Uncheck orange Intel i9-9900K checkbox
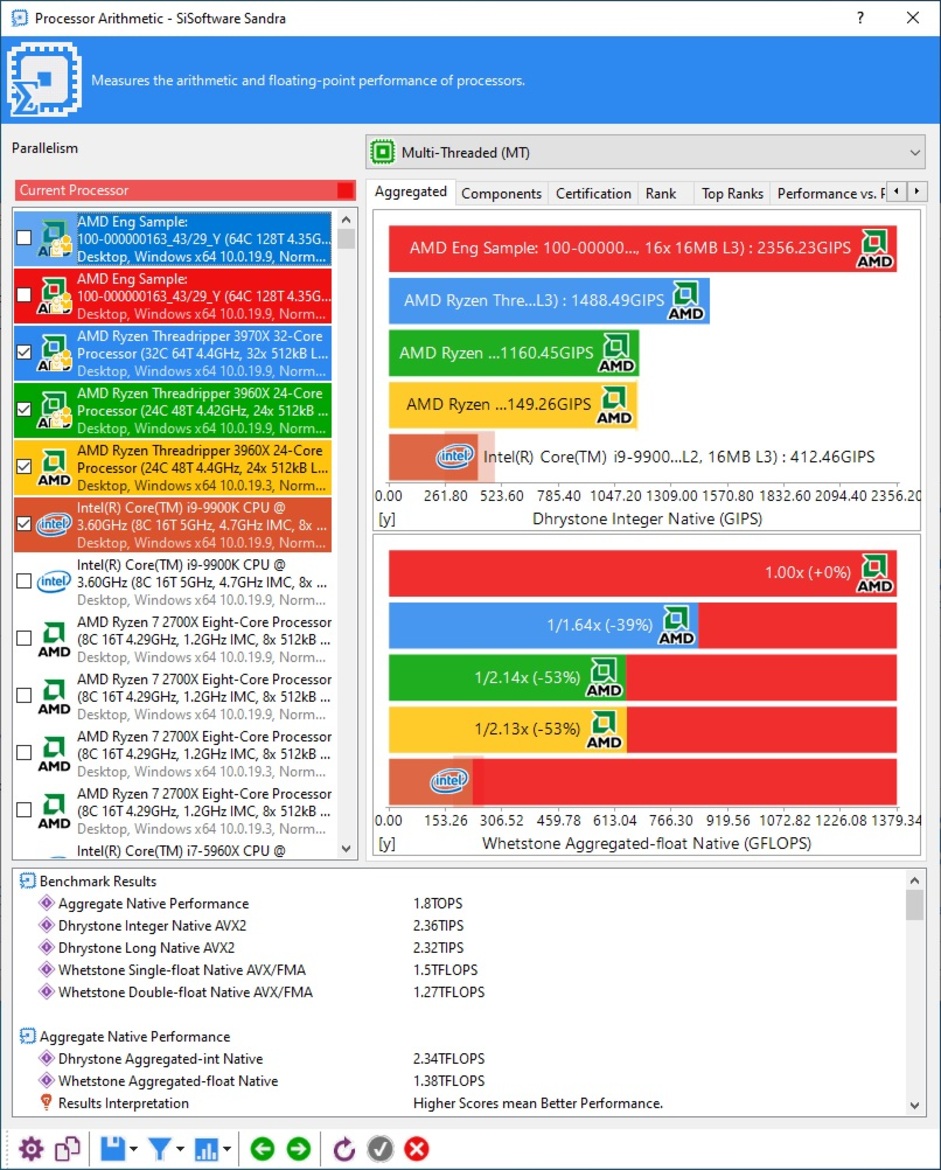The height and width of the screenshot is (1170, 941). tap(24, 524)
